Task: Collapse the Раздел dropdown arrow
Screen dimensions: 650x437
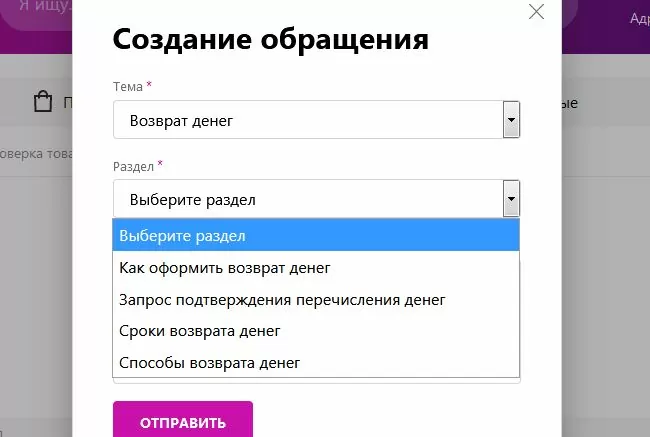Action: coord(511,199)
